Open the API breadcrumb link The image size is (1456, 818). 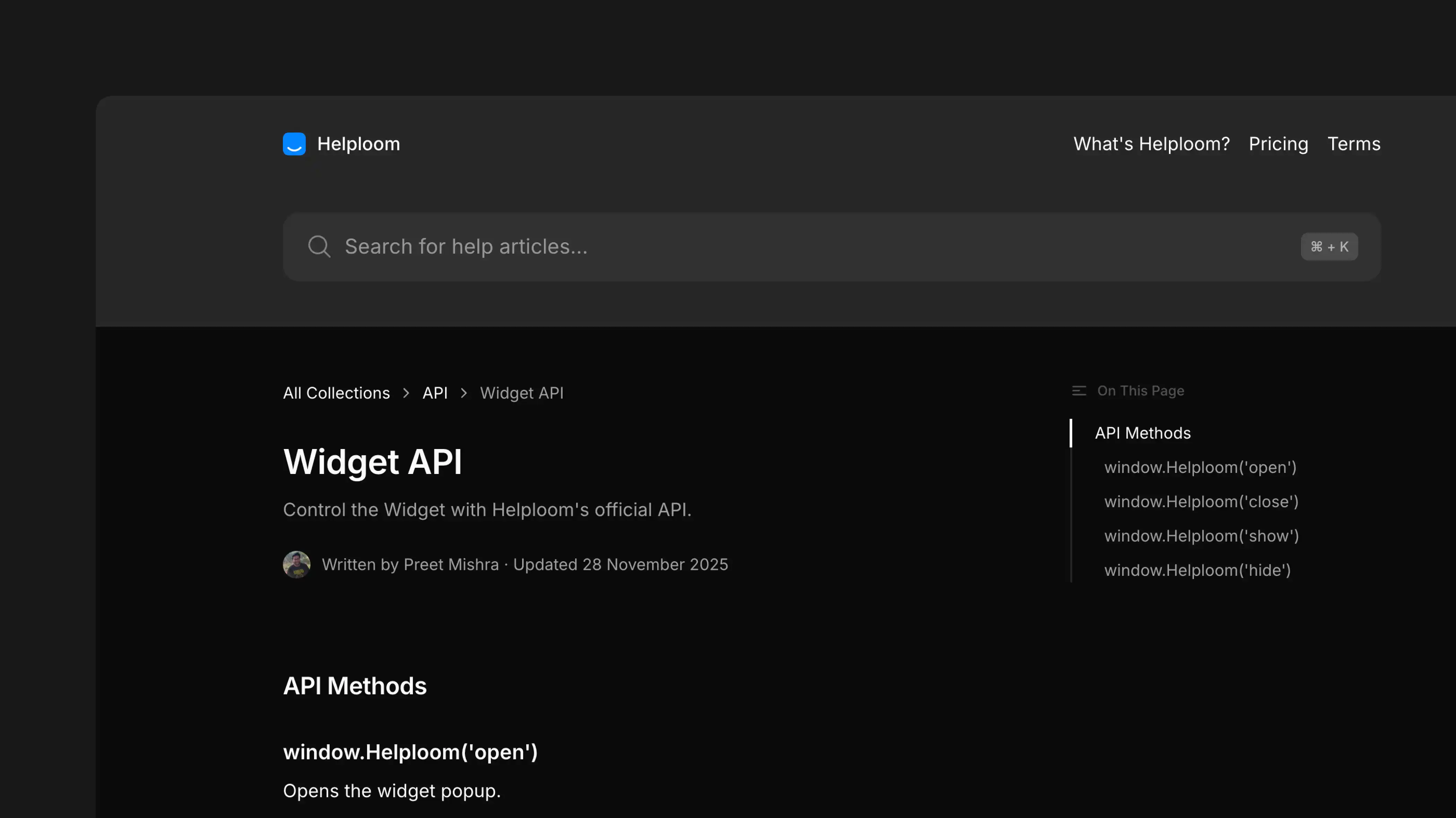pyautogui.click(x=435, y=393)
